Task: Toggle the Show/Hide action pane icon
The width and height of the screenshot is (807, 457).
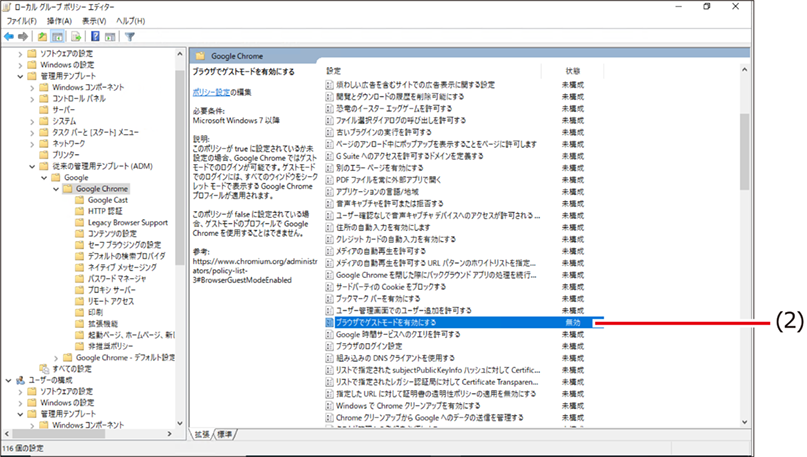Action: [110, 37]
